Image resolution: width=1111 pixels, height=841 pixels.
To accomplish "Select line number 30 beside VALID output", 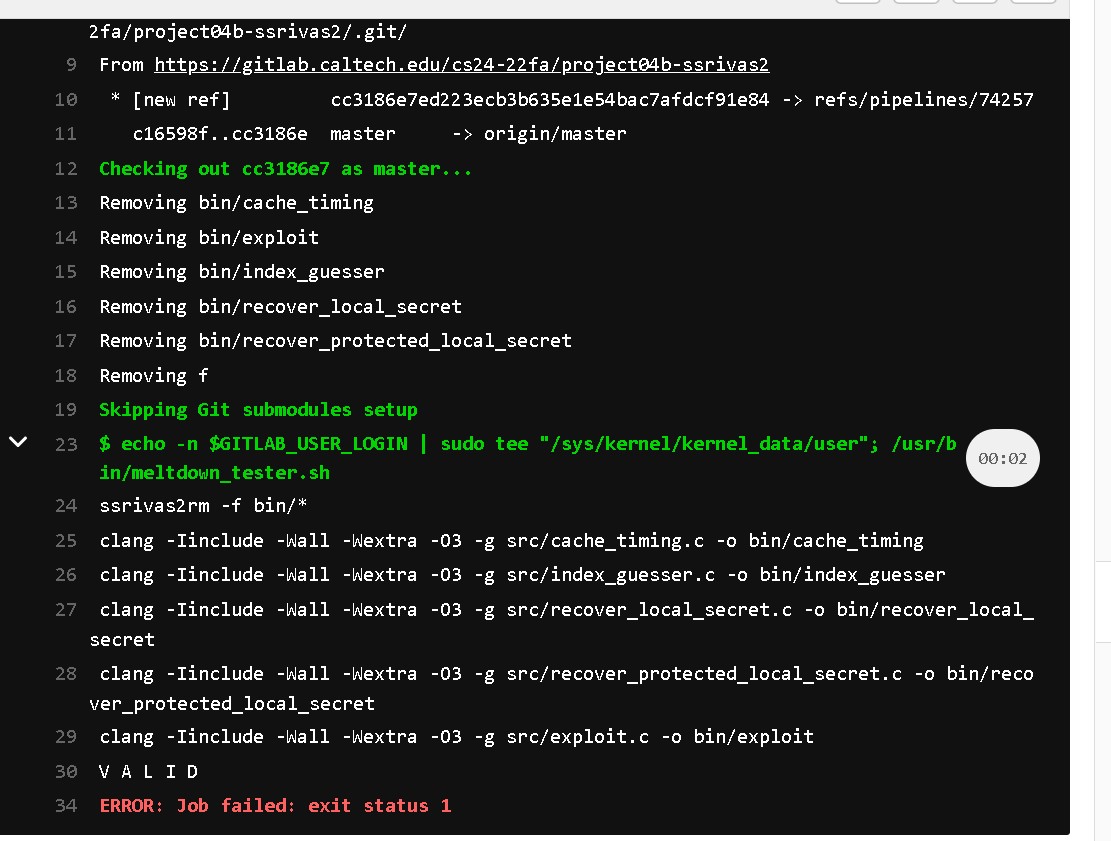I will (x=66, y=772).
